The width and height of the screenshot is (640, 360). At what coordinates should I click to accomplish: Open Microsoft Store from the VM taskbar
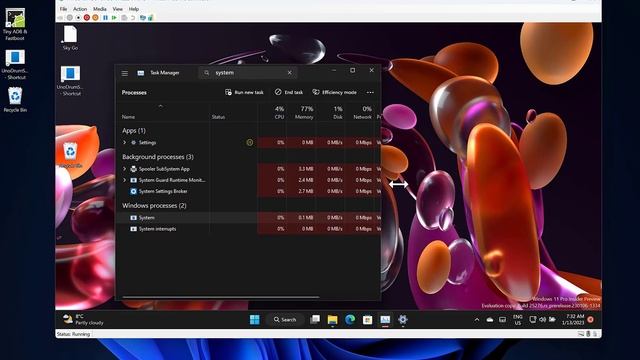coord(367,320)
